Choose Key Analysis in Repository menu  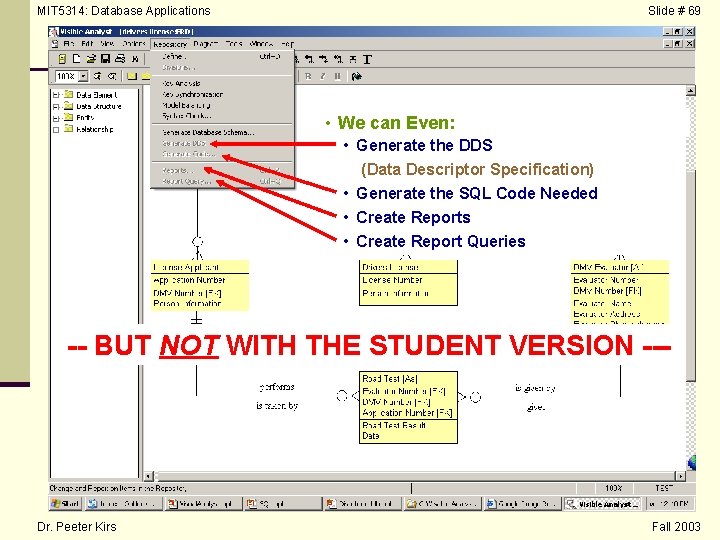(222, 83)
